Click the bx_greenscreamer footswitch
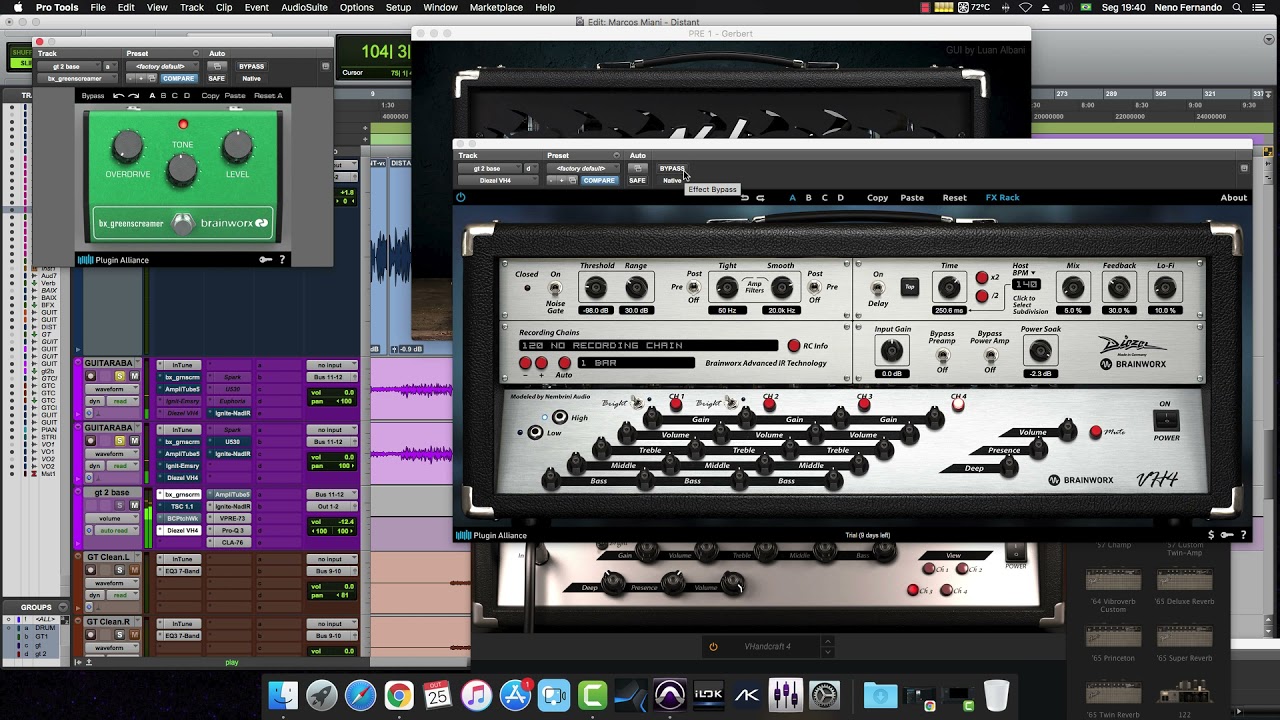 click(182, 224)
